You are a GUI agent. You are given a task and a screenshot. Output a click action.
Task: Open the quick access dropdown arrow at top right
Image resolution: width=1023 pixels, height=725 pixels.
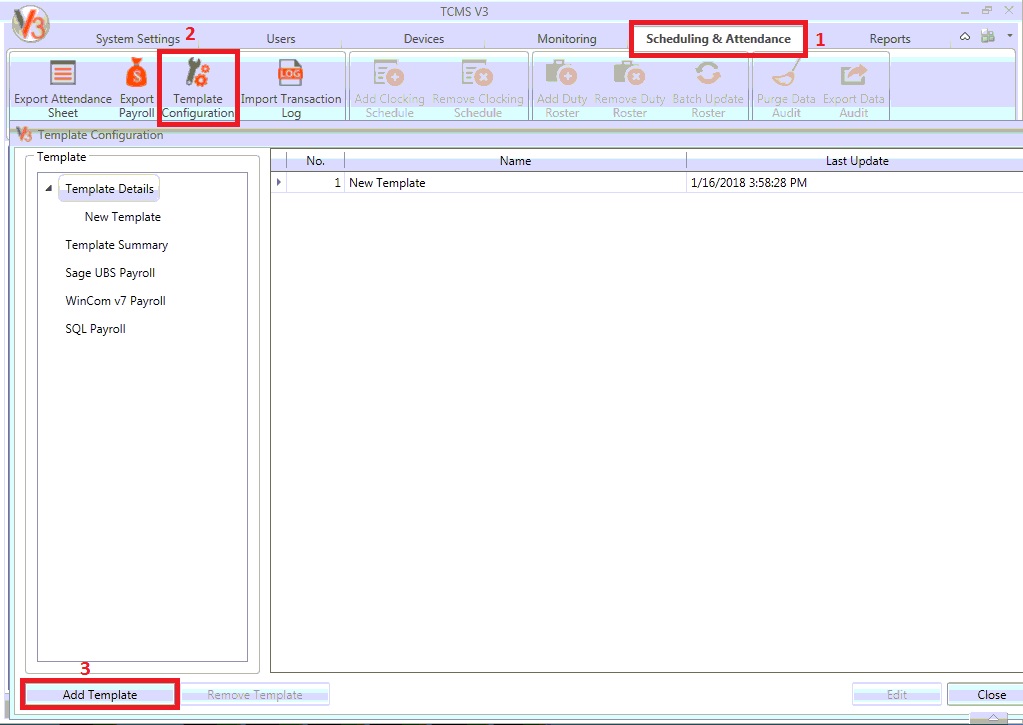(1010, 37)
